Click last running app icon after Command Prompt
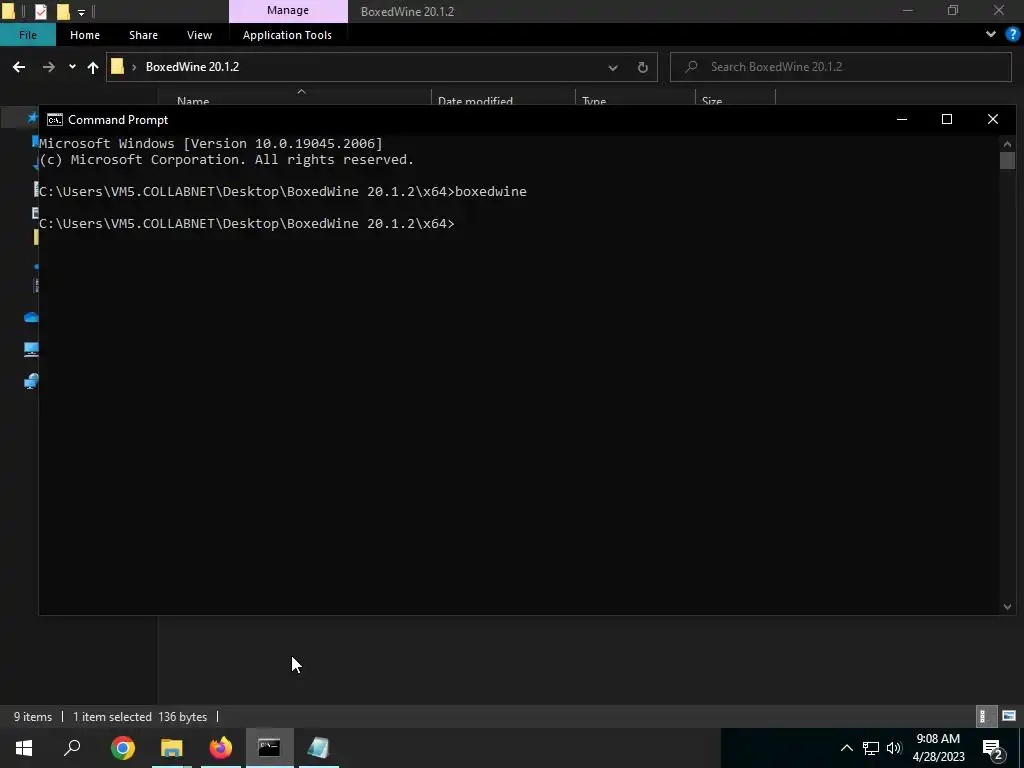 (x=318, y=748)
